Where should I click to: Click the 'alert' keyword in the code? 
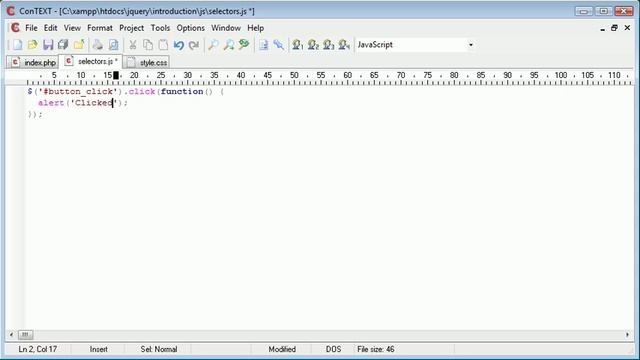point(51,103)
